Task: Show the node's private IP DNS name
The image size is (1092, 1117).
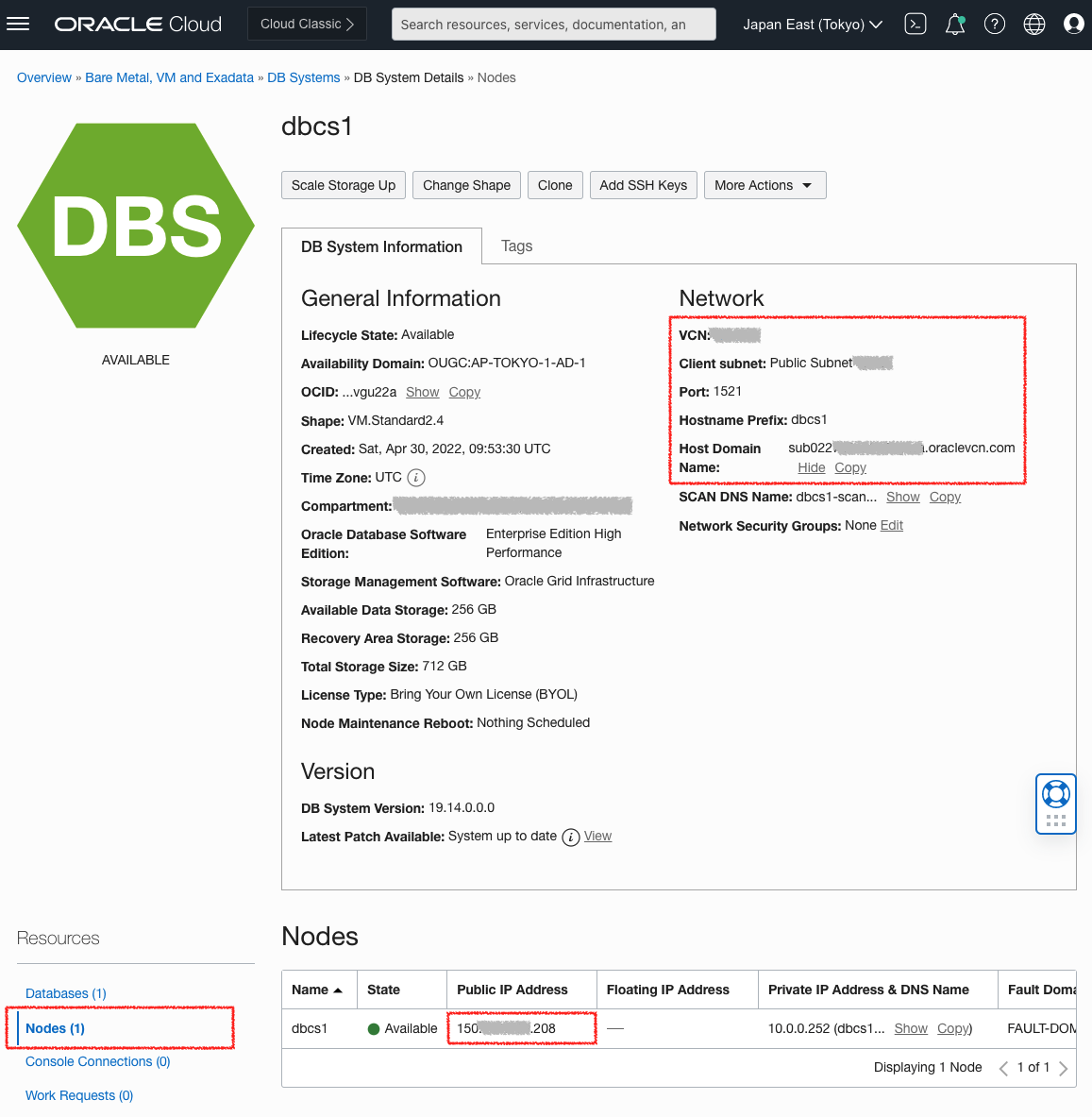Action: coord(911,1028)
